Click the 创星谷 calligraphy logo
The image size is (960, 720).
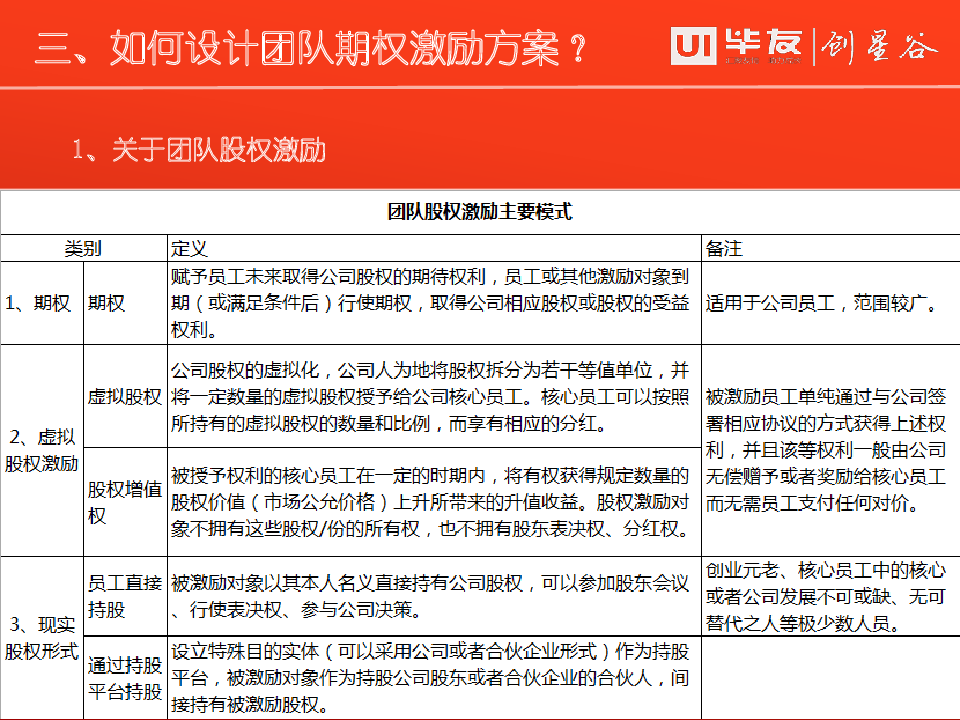tap(880, 47)
